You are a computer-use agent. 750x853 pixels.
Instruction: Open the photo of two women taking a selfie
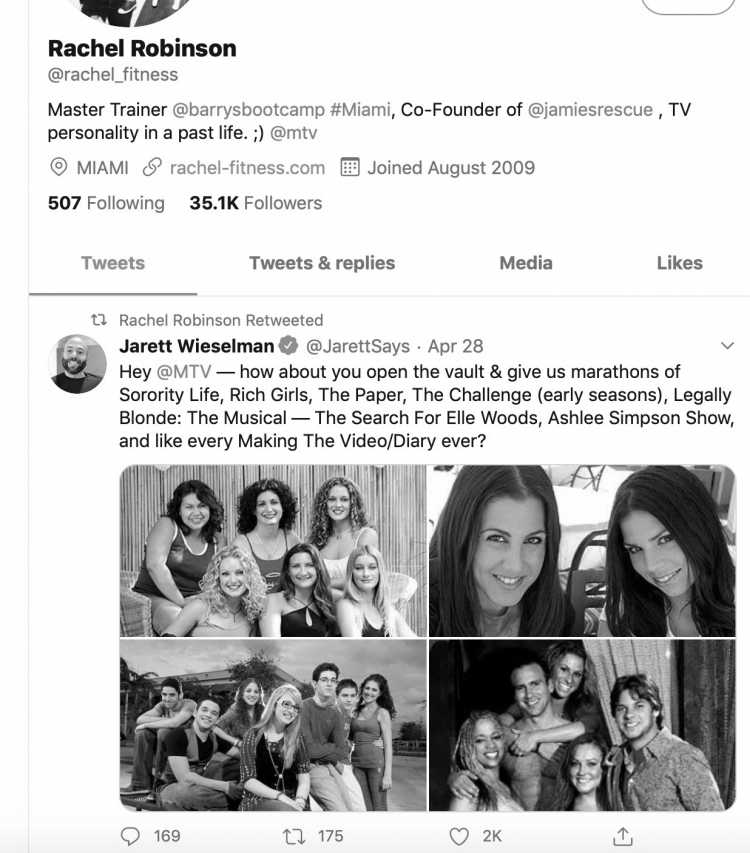(582, 551)
